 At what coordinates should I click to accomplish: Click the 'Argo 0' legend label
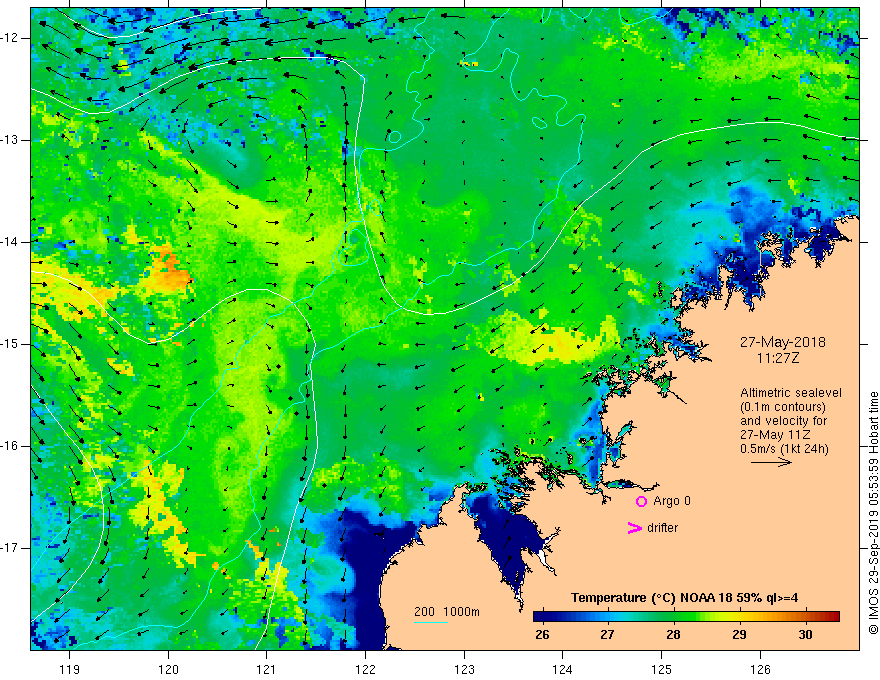pos(672,501)
